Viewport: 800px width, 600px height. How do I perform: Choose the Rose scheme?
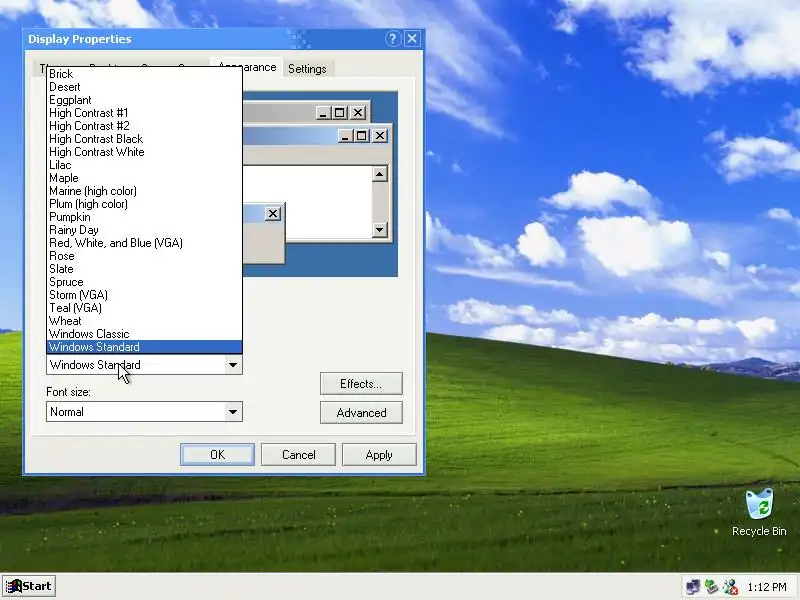pos(144,256)
